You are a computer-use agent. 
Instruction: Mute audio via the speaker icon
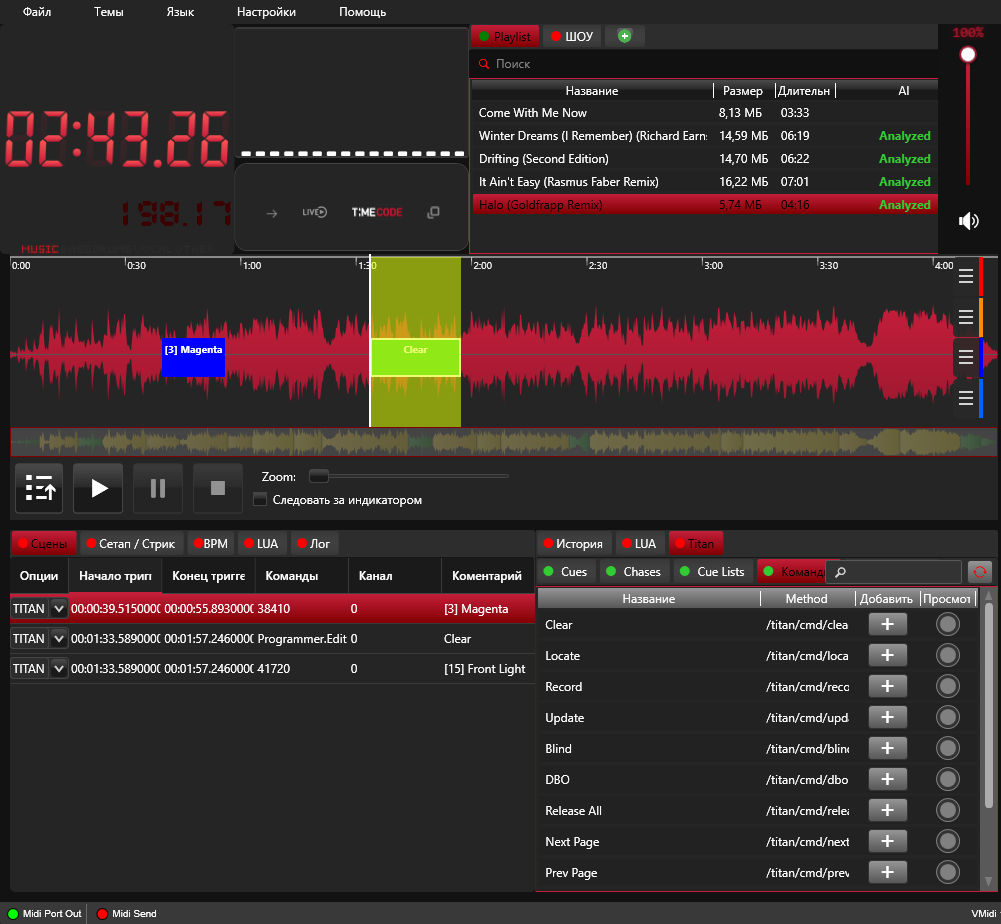tap(968, 221)
